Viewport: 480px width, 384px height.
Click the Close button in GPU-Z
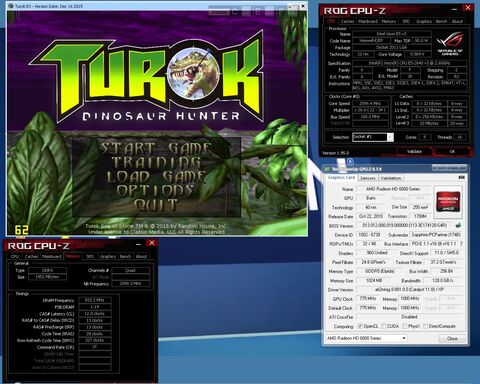click(452, 338)
